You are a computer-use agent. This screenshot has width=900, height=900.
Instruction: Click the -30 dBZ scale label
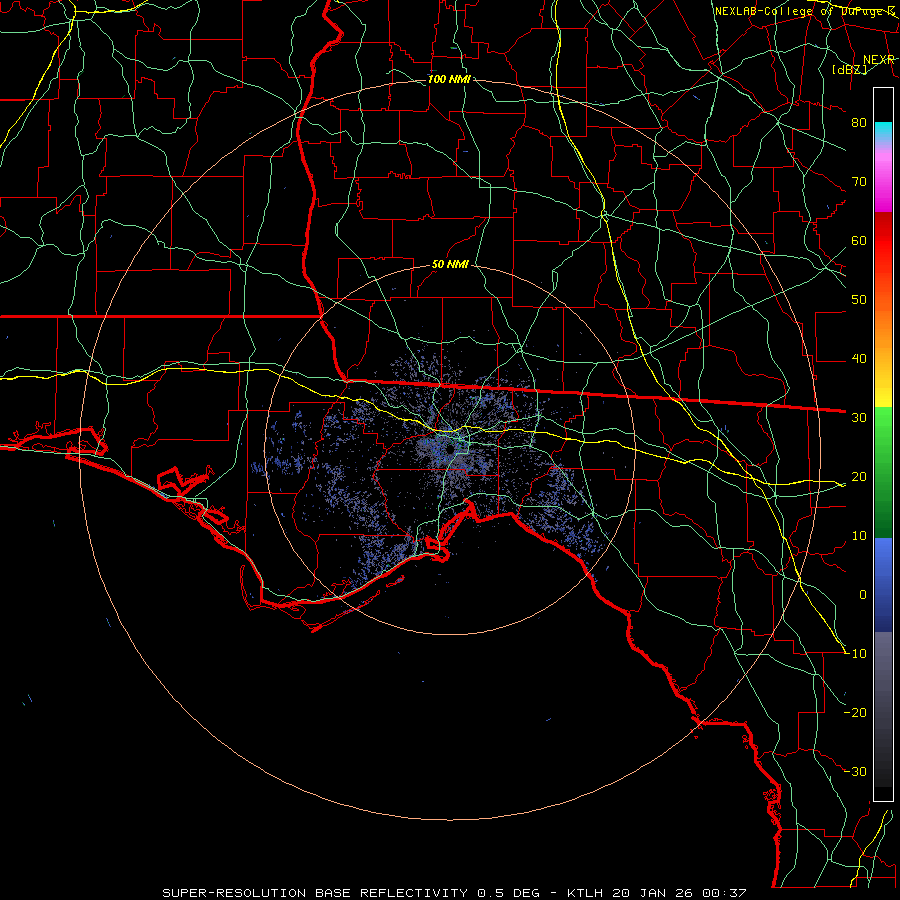(855, 771)
